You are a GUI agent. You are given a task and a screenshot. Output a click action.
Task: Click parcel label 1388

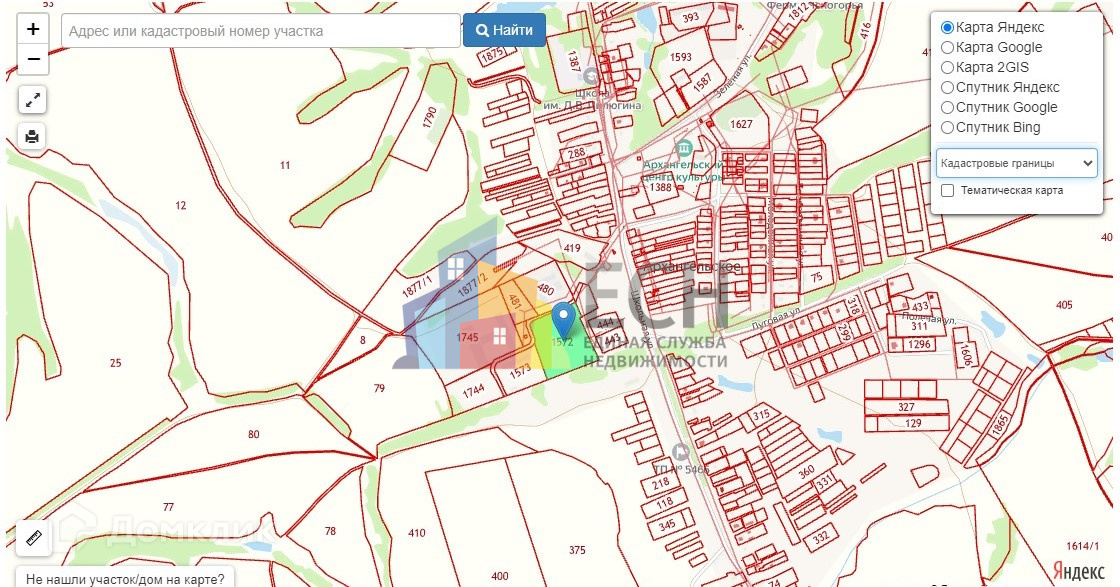pyautogui.click(x=661, y=187)
